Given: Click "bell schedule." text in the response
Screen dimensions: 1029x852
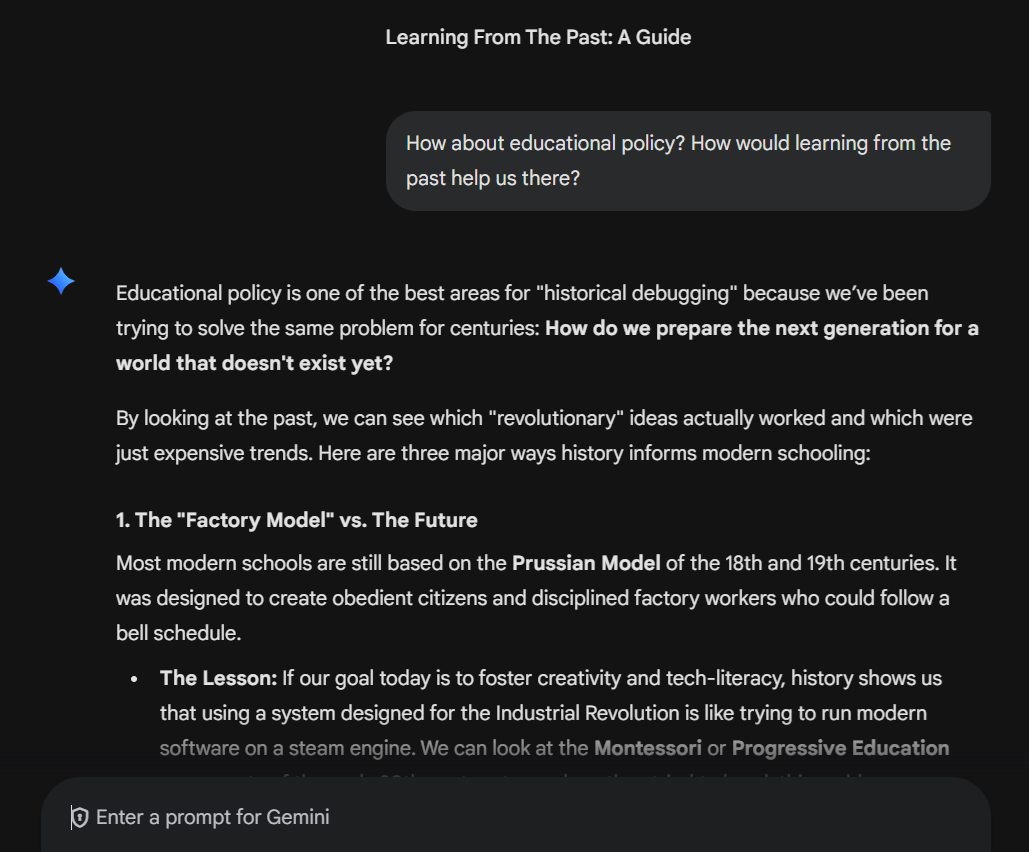Looking at the screenshot, I should pos(178,633).
